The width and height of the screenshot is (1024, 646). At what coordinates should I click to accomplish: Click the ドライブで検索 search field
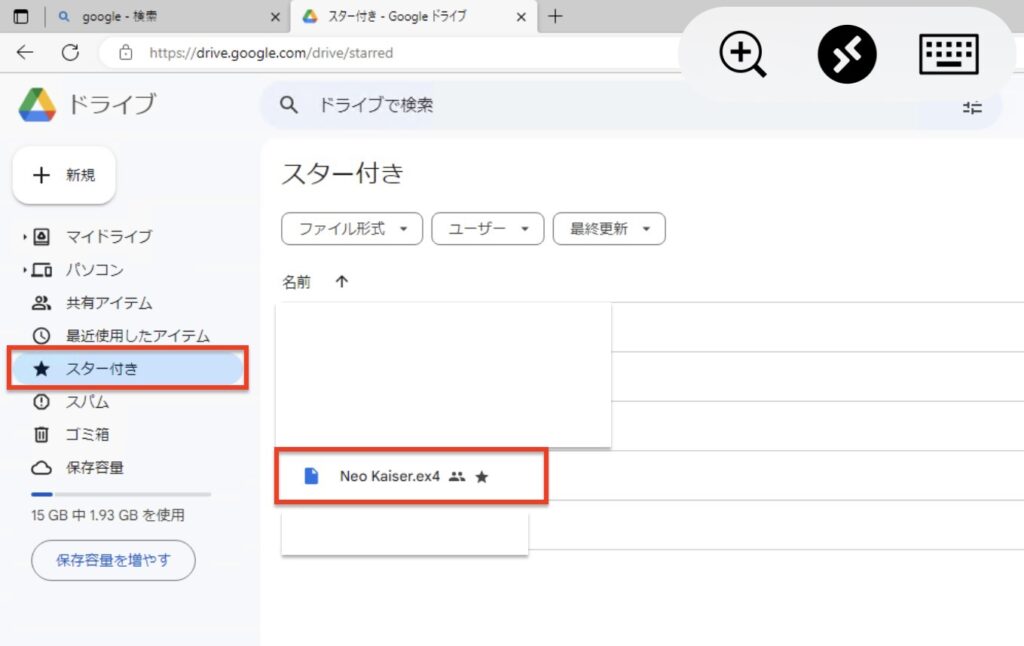point(631,105)
